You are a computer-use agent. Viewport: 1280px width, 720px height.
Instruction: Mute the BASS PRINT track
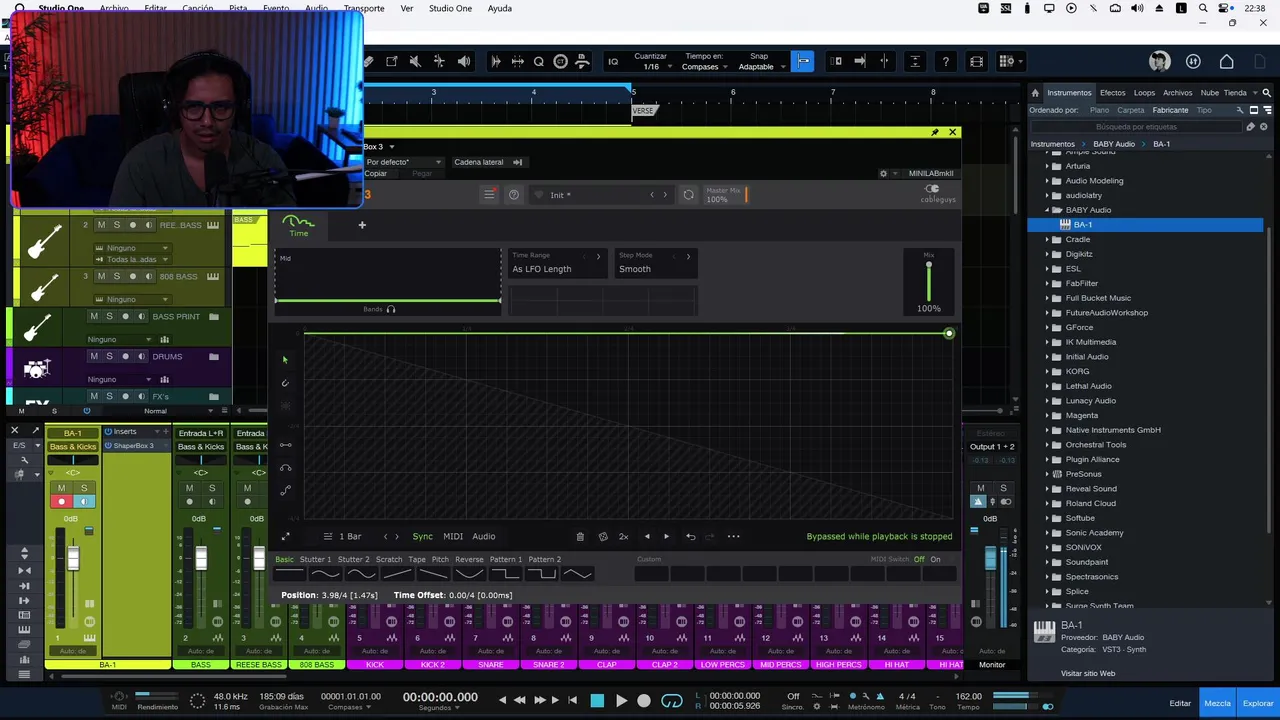point(94,317)
